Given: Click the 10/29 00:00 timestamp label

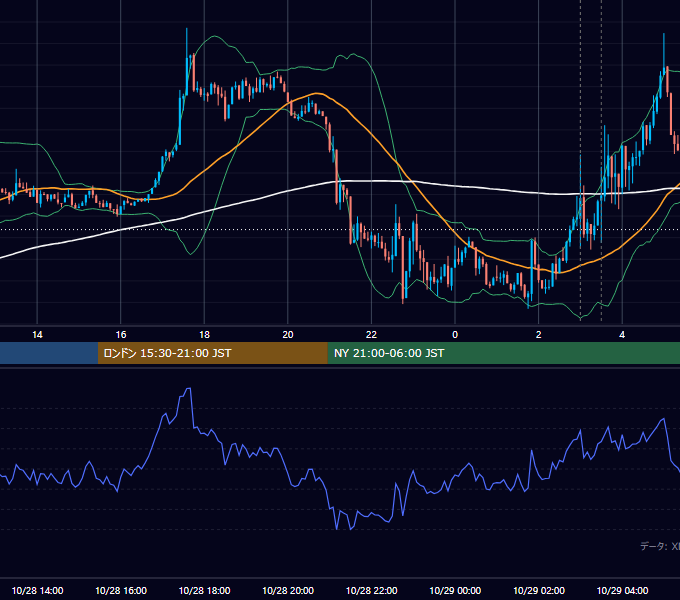Looking at the screenshot, I should 455,590.
